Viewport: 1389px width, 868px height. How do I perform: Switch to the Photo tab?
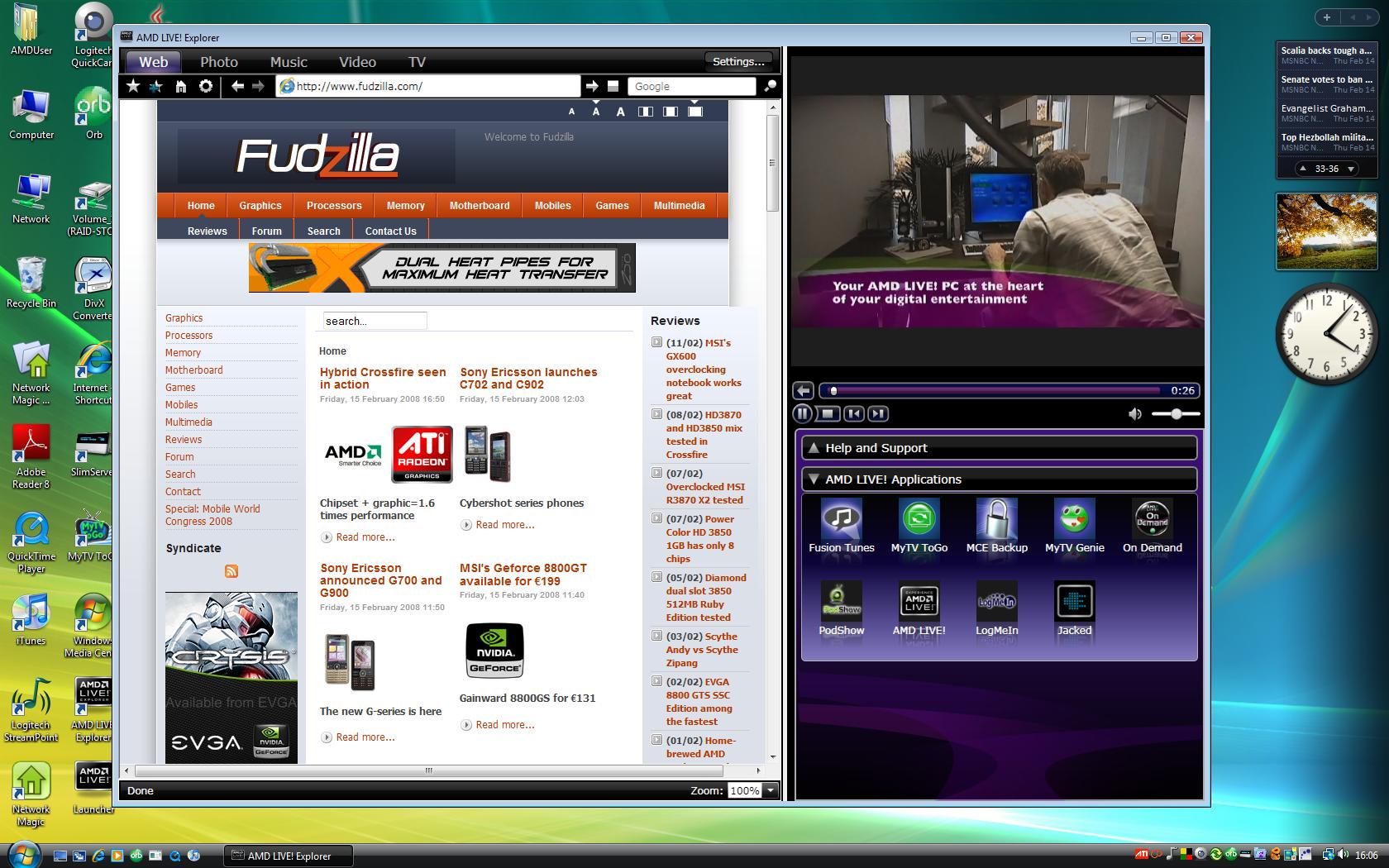[x=218, y=61]
